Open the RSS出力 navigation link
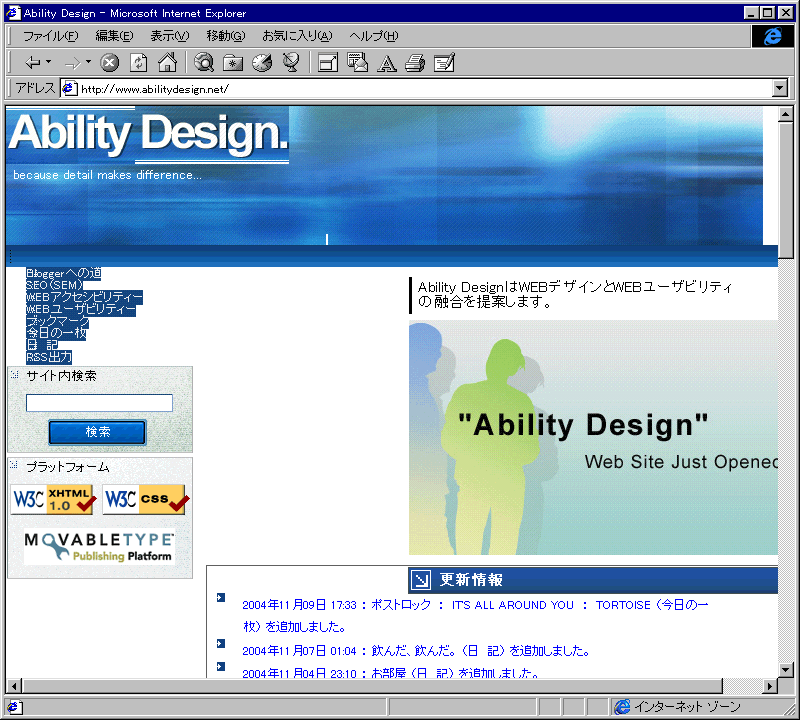The height and width of the screenshot is (720, 800). coord(49,357)
